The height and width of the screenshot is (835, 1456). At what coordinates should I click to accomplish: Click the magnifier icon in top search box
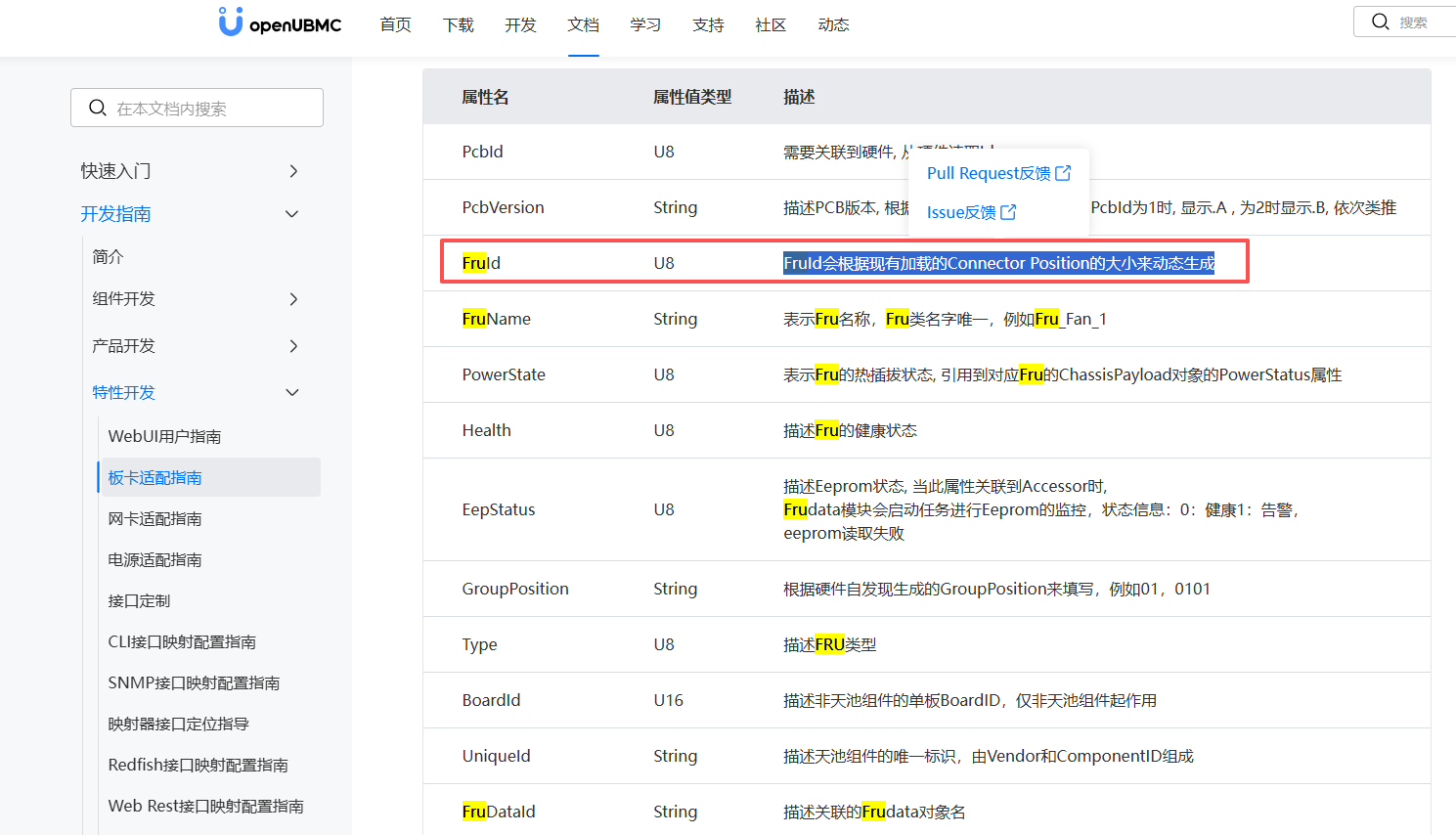(1380, 22)
